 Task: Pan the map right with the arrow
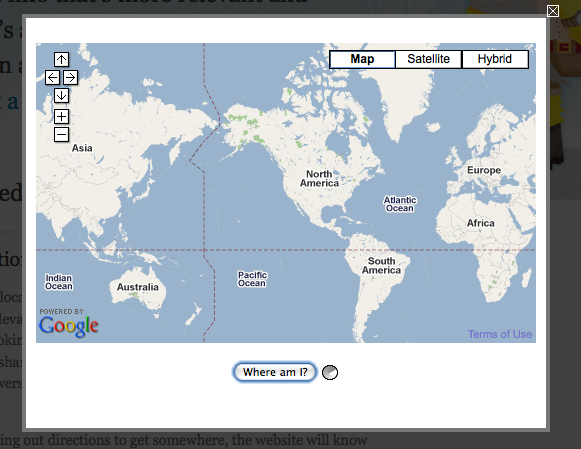click(70, 77)
